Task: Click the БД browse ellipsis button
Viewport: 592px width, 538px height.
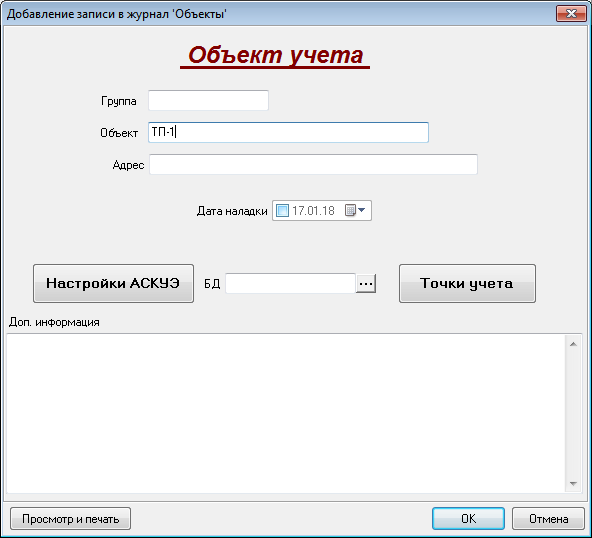Action: click(x=366, y=284)
